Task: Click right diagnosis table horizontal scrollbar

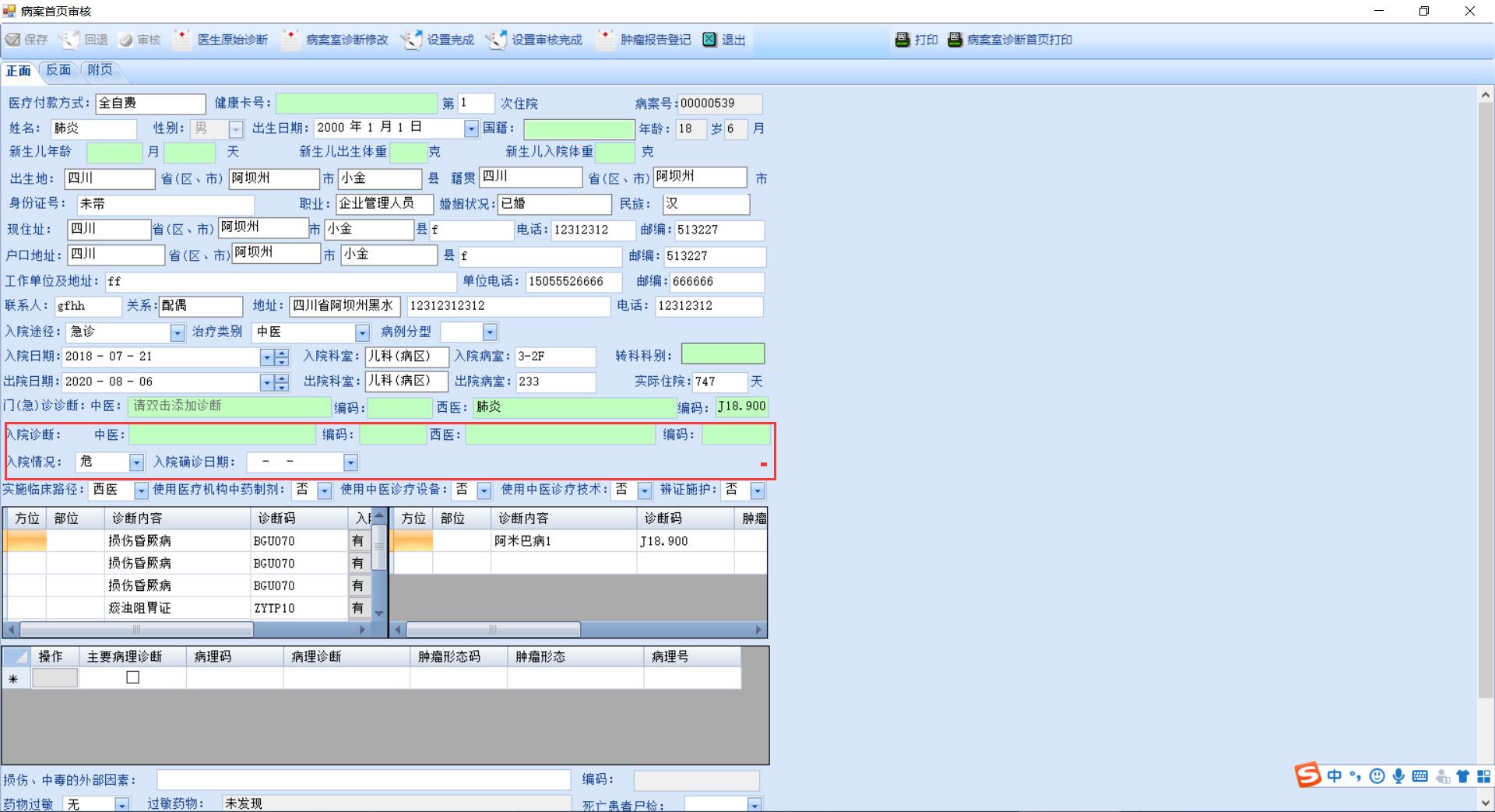Action: [579, 629]
